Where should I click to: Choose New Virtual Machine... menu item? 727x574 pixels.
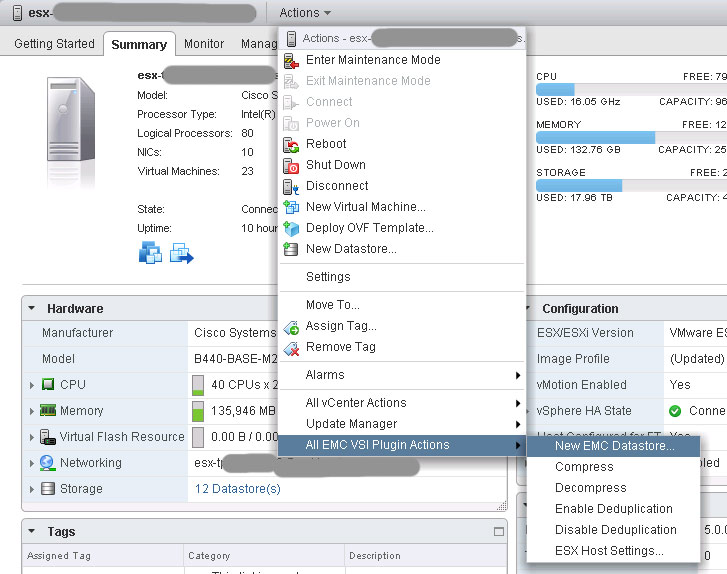pyautogui.click(x=402, y=207)
